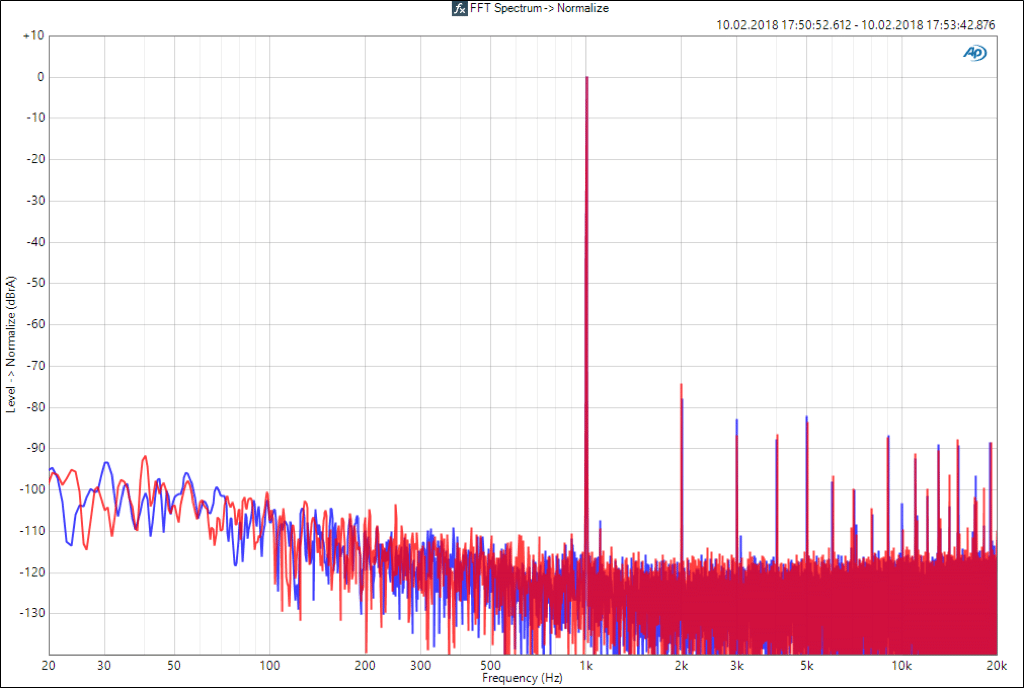Click the '20' tick label on the frequency axis
The image size is (1024, 688).
coord(49,665)
